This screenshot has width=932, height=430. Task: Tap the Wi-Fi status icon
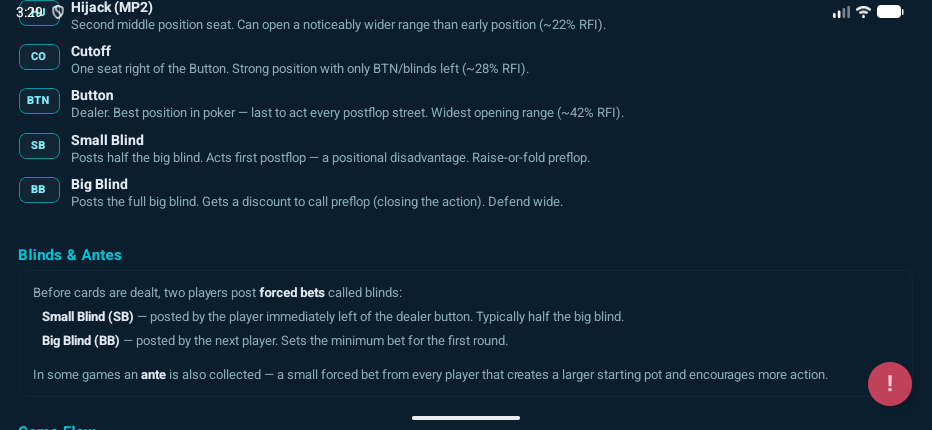863,12
